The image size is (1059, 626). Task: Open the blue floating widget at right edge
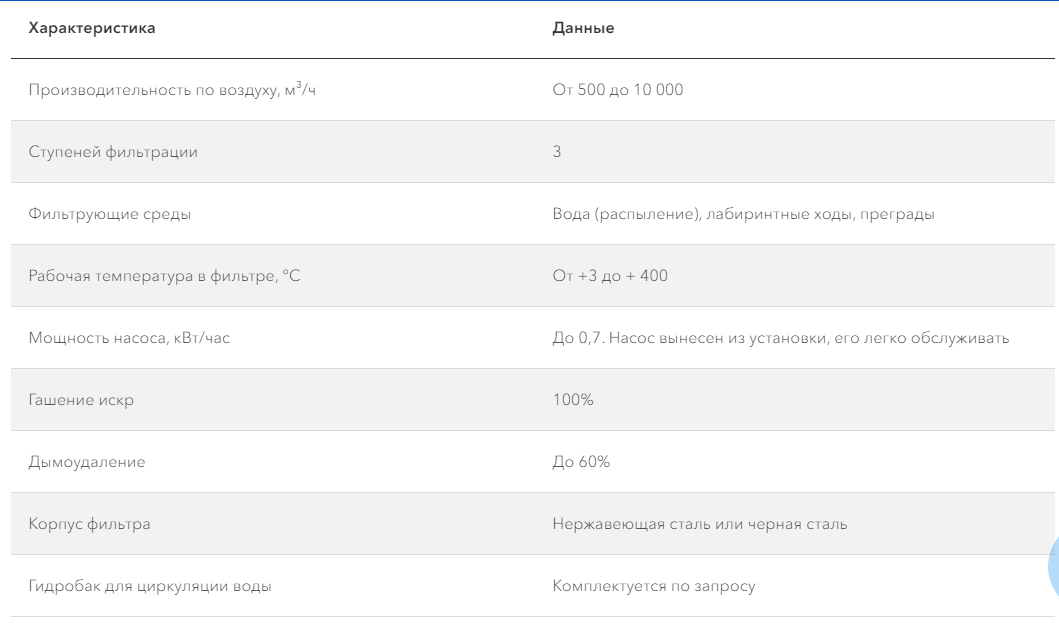[1054, 566]
